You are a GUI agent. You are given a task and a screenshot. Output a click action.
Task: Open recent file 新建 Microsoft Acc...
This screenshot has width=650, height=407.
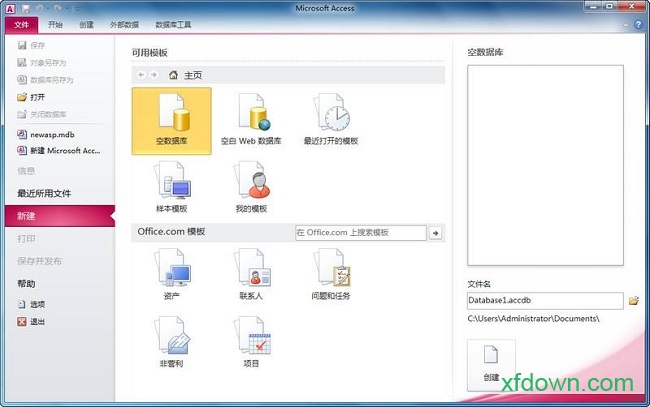[x=58, y=150]
